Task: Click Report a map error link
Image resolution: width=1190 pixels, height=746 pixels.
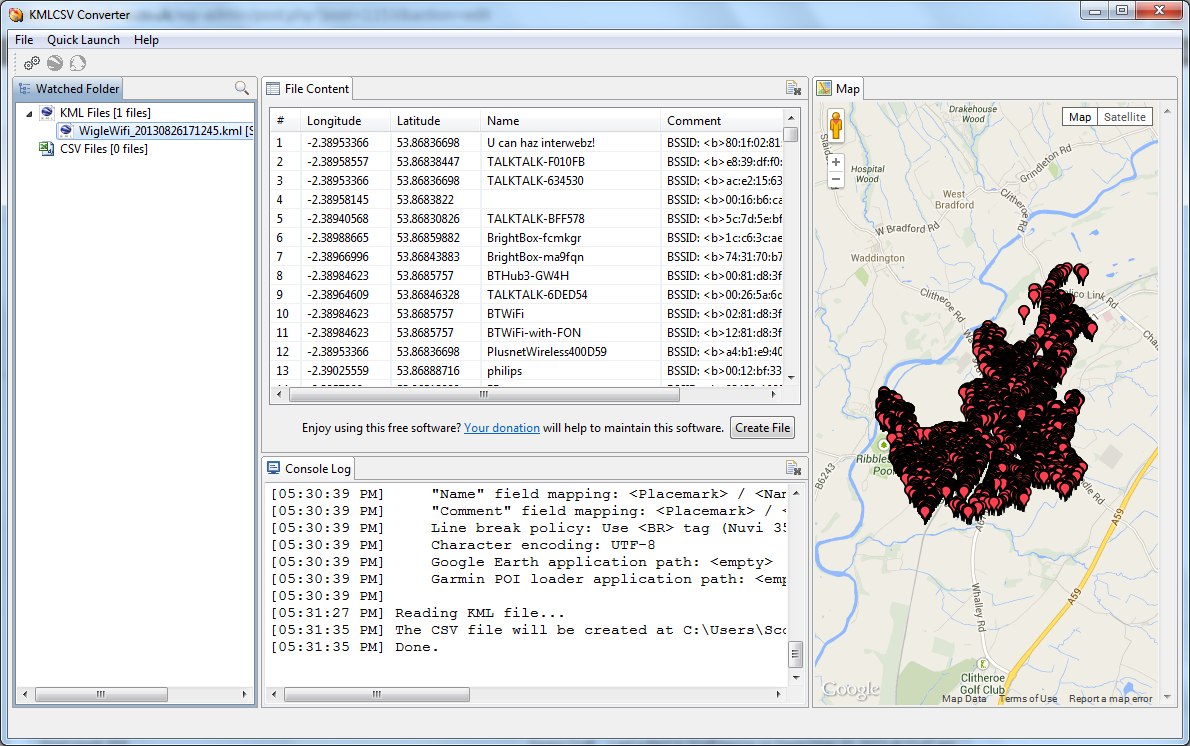Action: click(x=1110, y=699)
